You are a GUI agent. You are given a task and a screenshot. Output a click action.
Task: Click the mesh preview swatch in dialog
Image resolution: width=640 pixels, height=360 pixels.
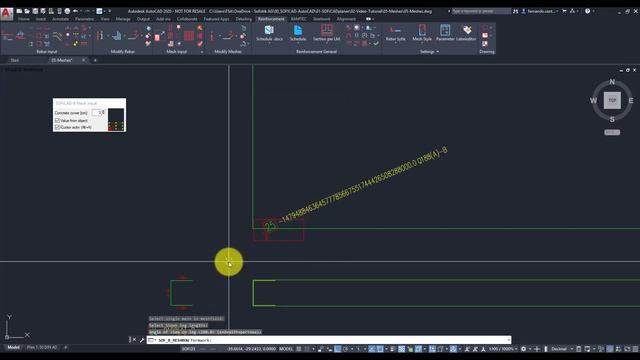[116, 119]
